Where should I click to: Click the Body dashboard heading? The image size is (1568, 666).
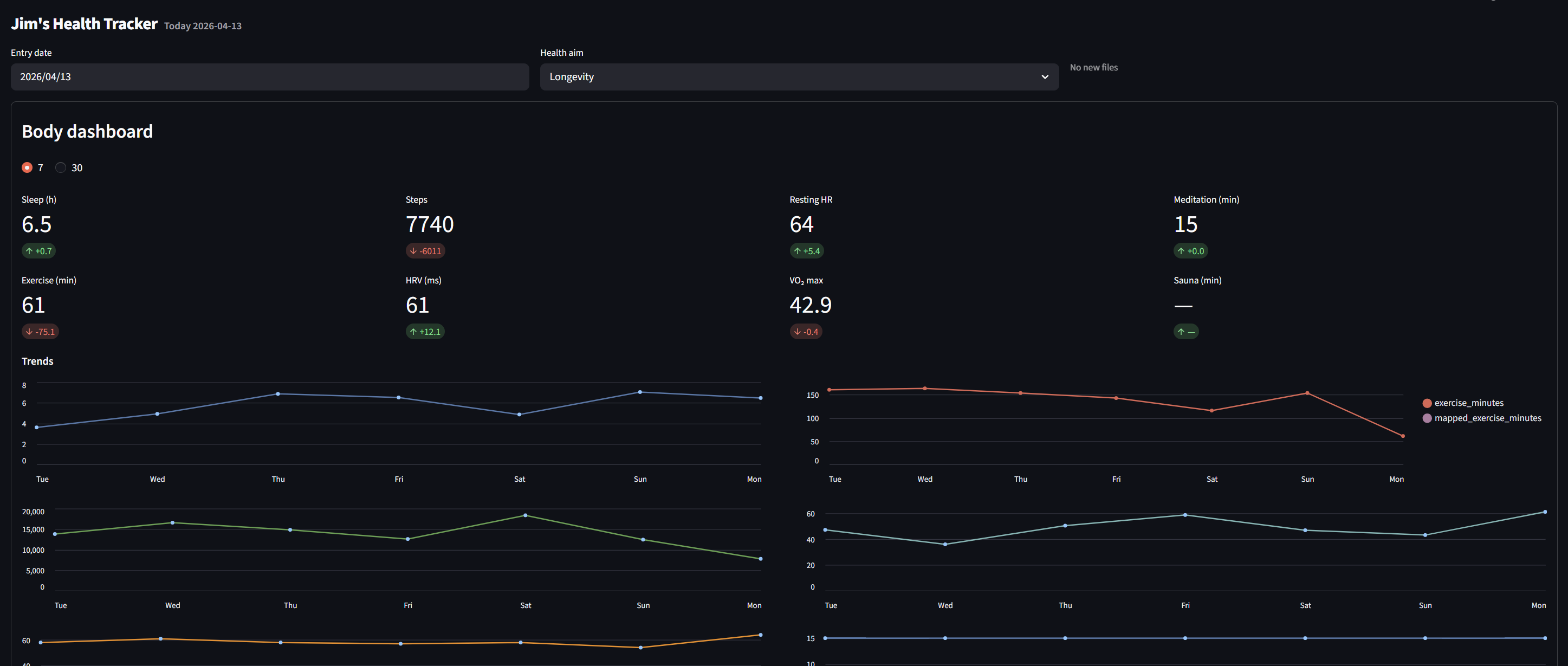click(x=87, y=132)
